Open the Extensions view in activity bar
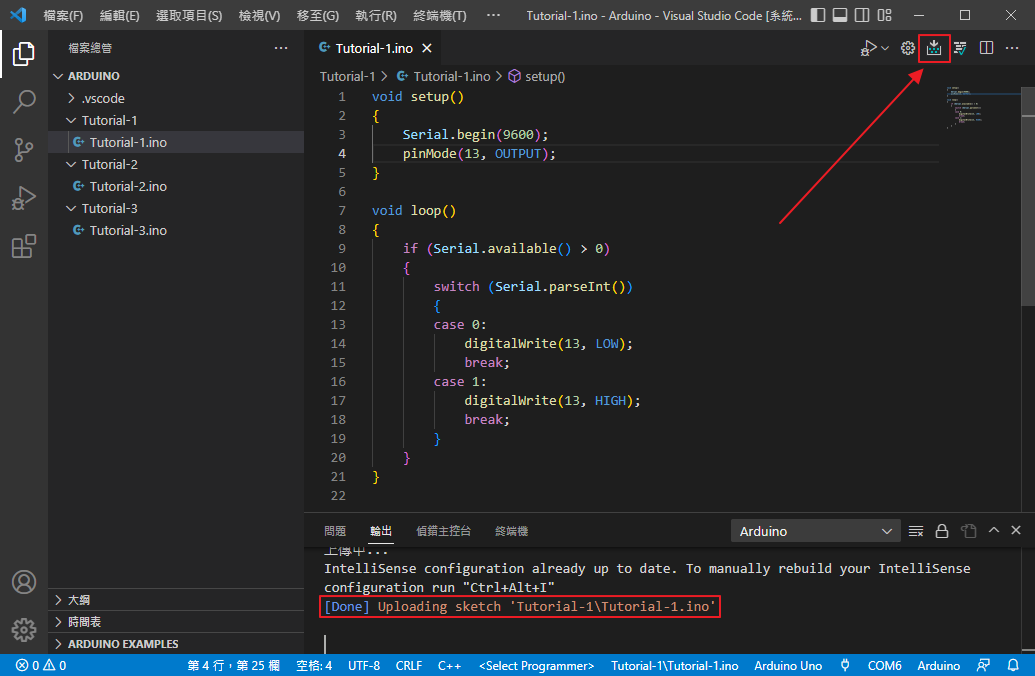The height and width of the screenshot is (676, 1035). pos(24,247)
